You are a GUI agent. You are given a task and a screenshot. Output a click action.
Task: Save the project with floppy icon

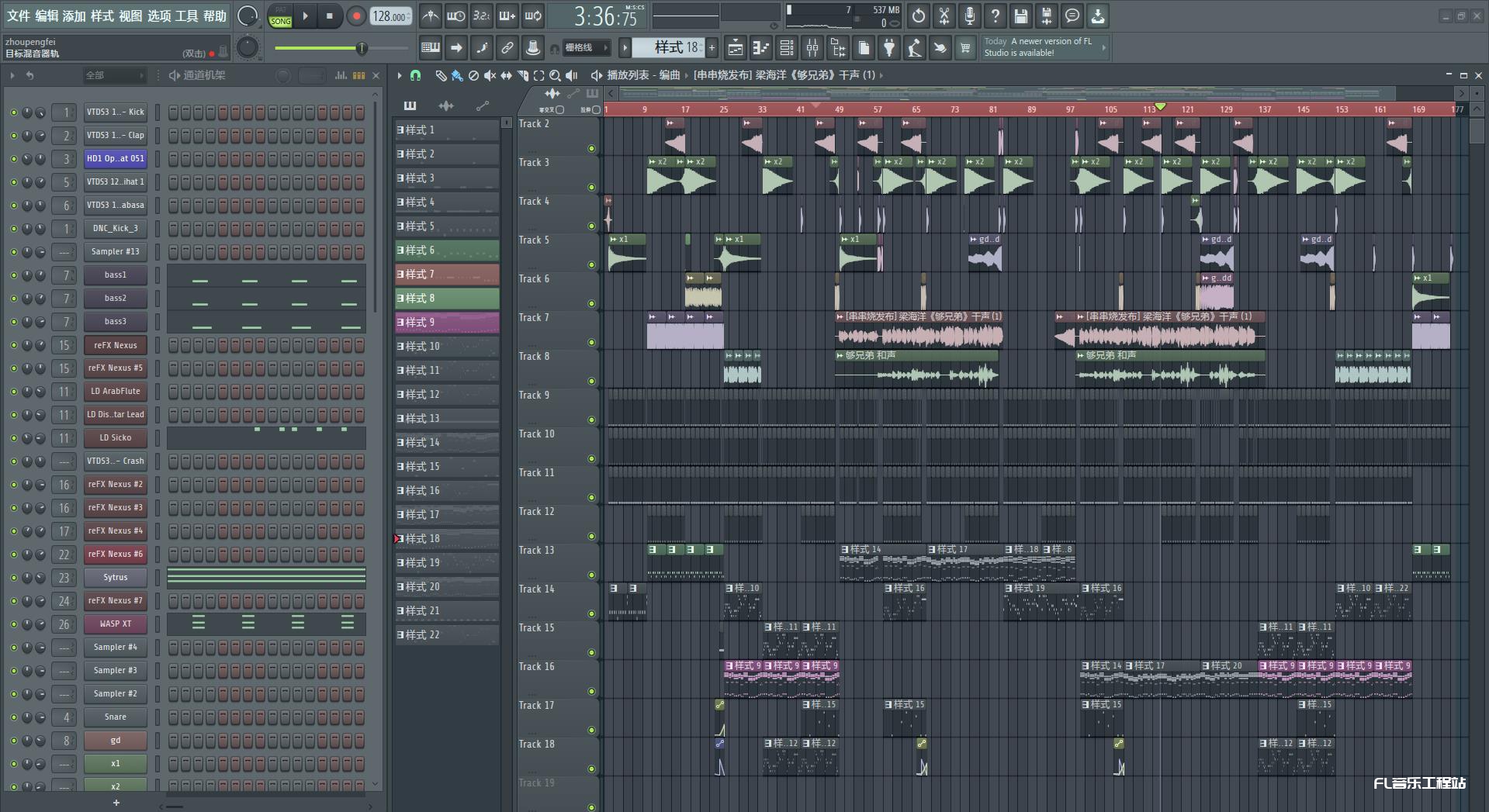(x=1021, y=16)
